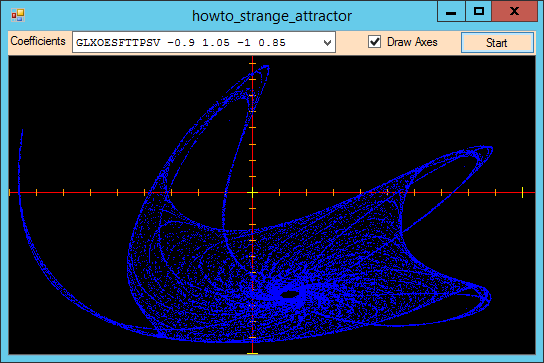This screenshot has width=544, height=363.
Task: Click the yellow tick at right end of X axis
Action: [x=522, y=192]
